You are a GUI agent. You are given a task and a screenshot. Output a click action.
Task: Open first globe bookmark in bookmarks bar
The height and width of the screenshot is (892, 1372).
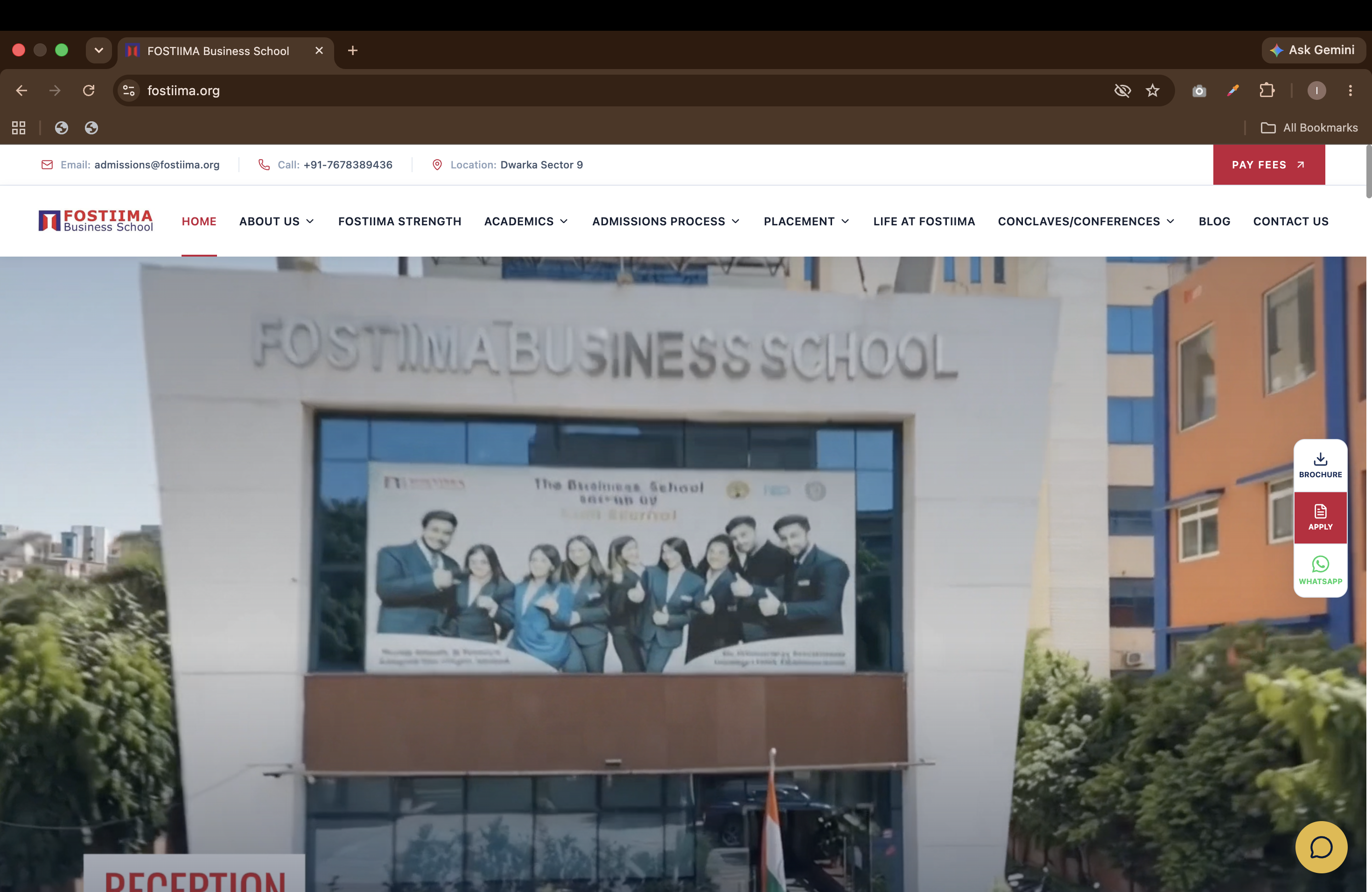tap(62, 128)
